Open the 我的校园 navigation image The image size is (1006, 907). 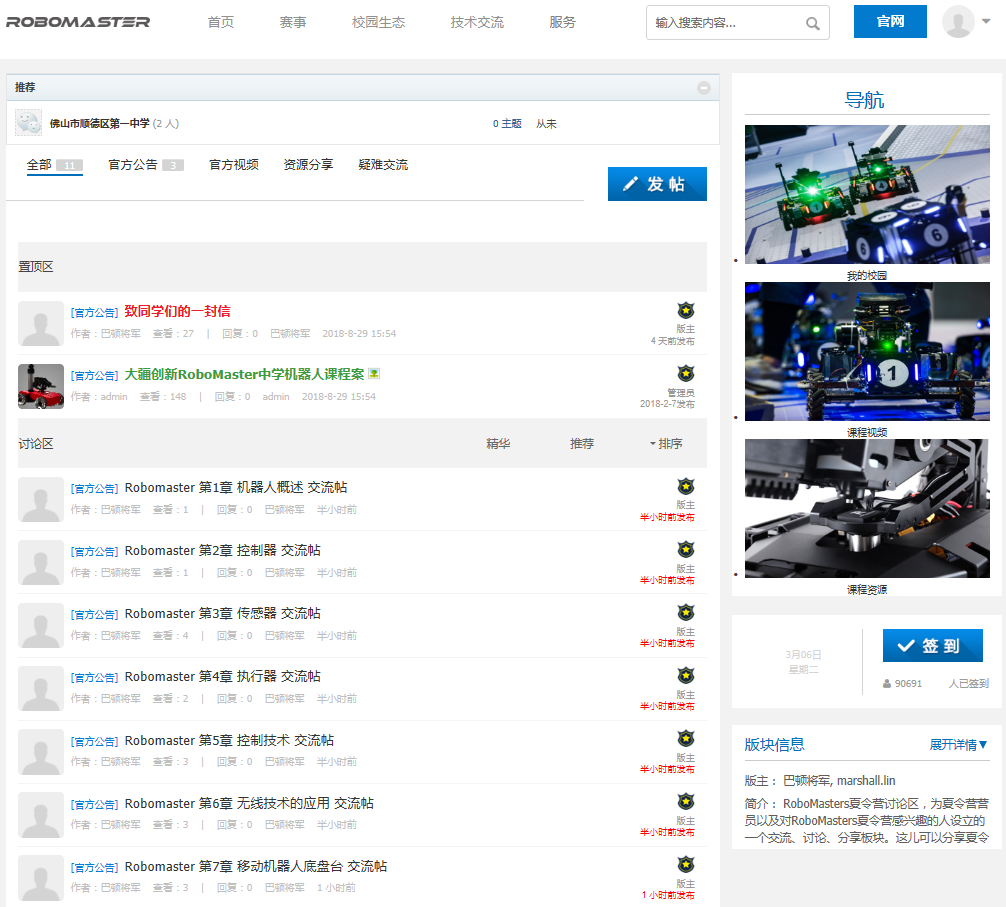867,194
